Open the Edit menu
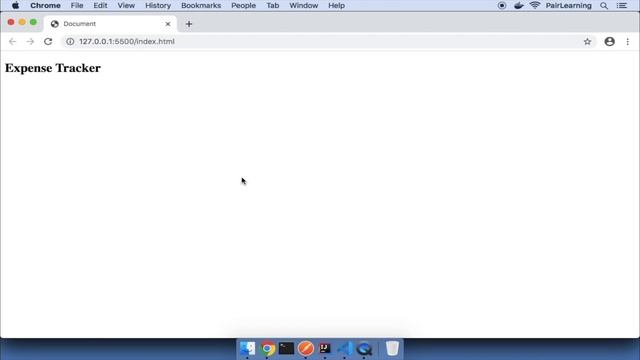This screenshot has height=360, width=640. [100, 6]
